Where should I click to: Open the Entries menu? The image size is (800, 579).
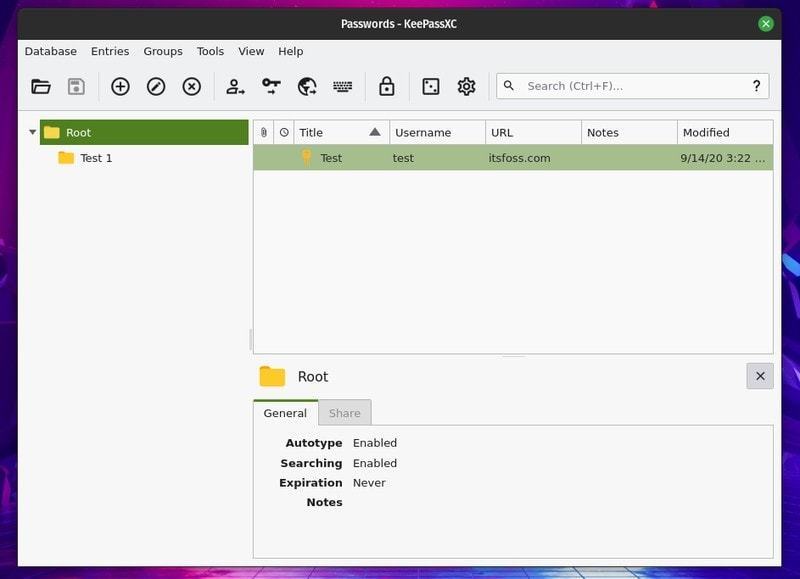point(110,51)
